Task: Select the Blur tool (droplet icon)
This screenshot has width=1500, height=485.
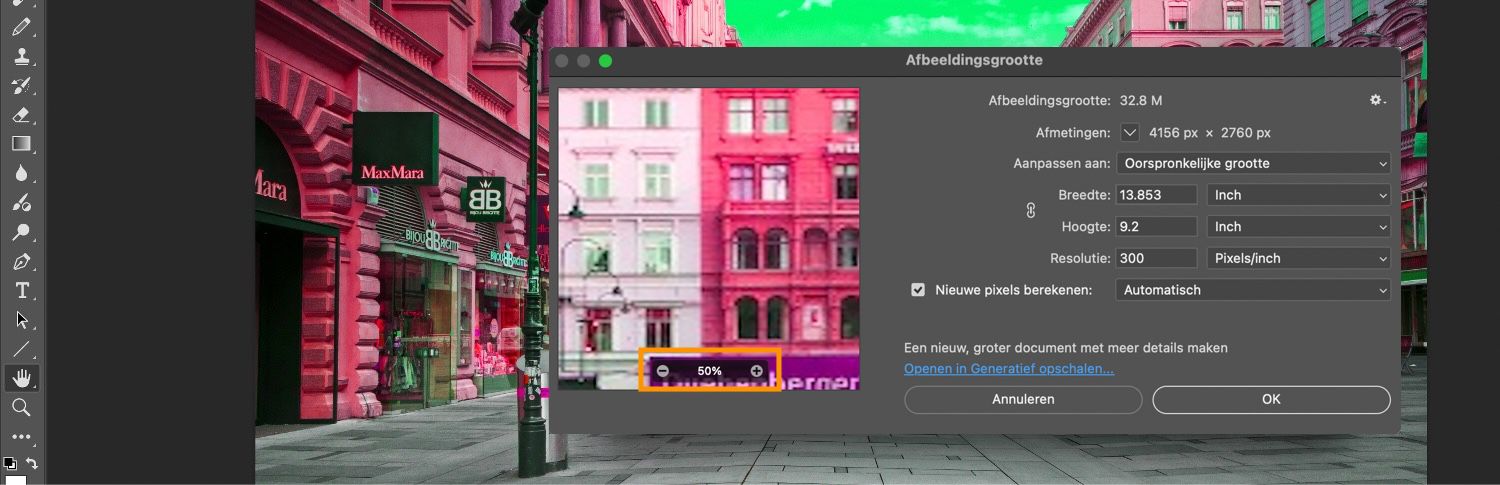Action: click(x=21, y=173)
